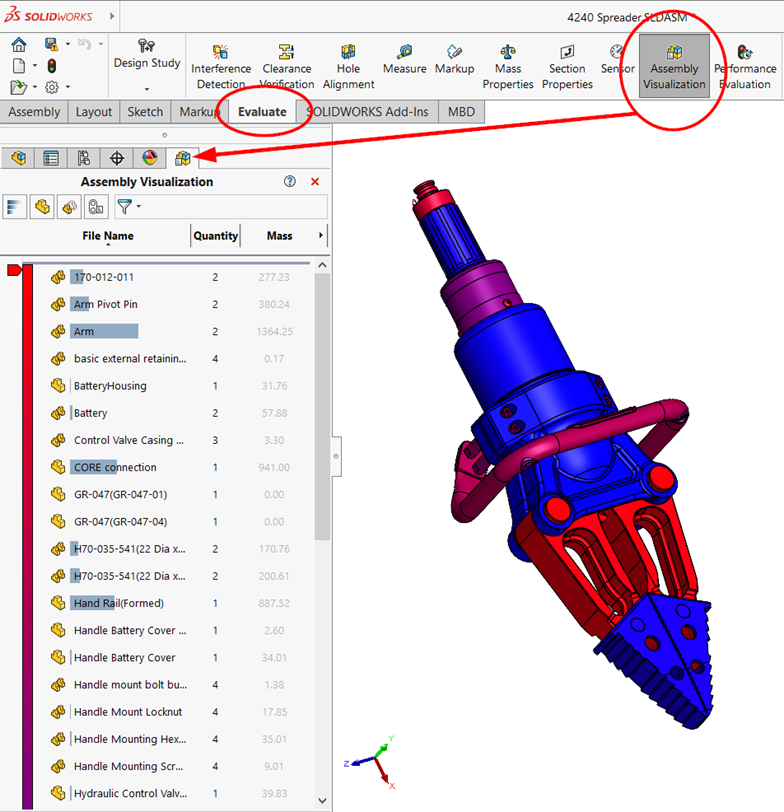This screenshot has width=784, height=812.
Task: Switch to DisplayManager tab
Action: pos(149,158)
